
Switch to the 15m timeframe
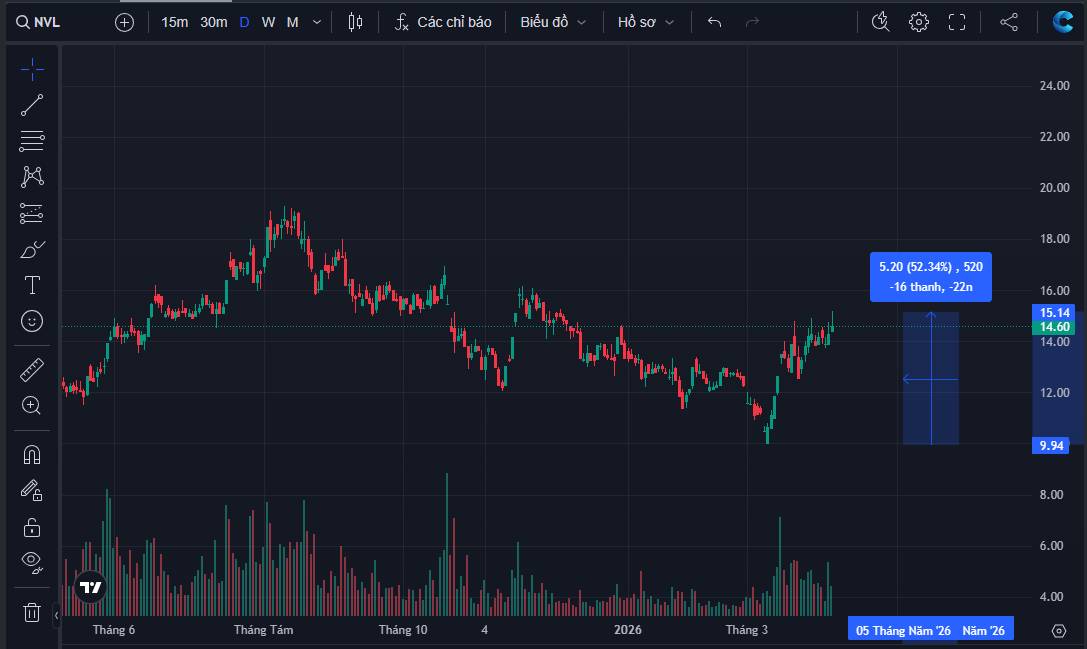click(174, 22)
